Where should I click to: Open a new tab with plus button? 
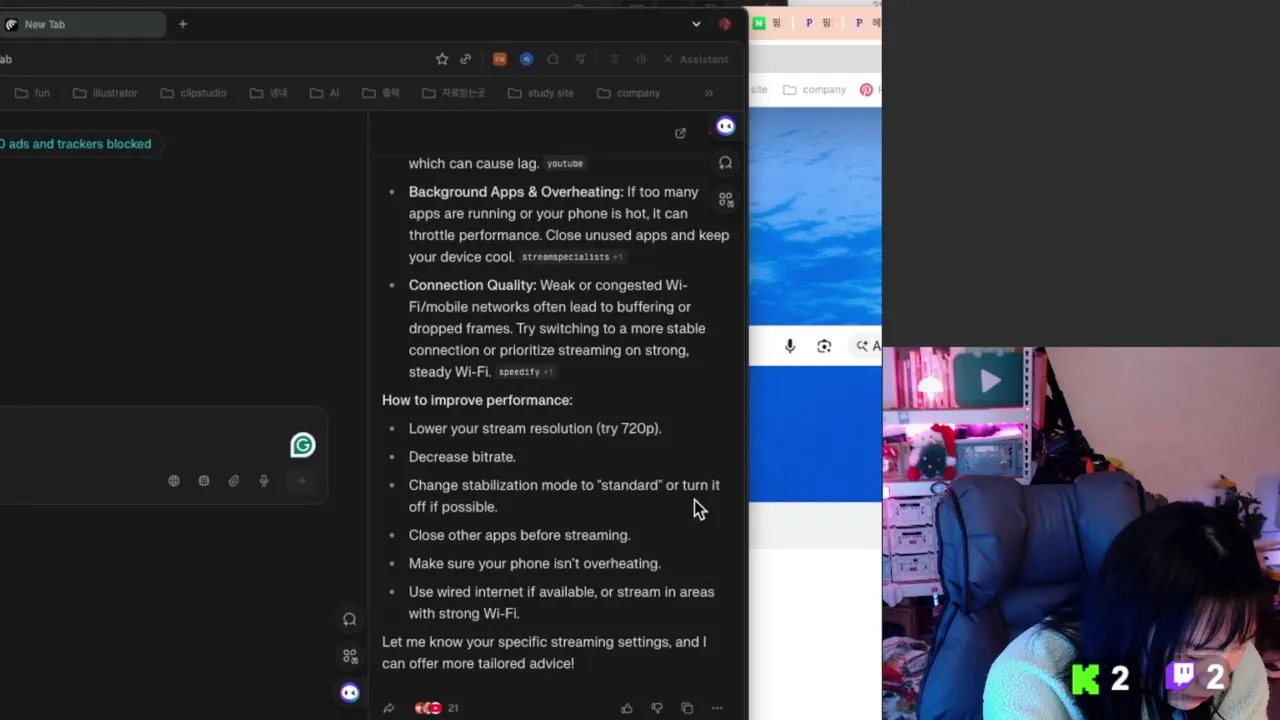click(x=183, y=24)
